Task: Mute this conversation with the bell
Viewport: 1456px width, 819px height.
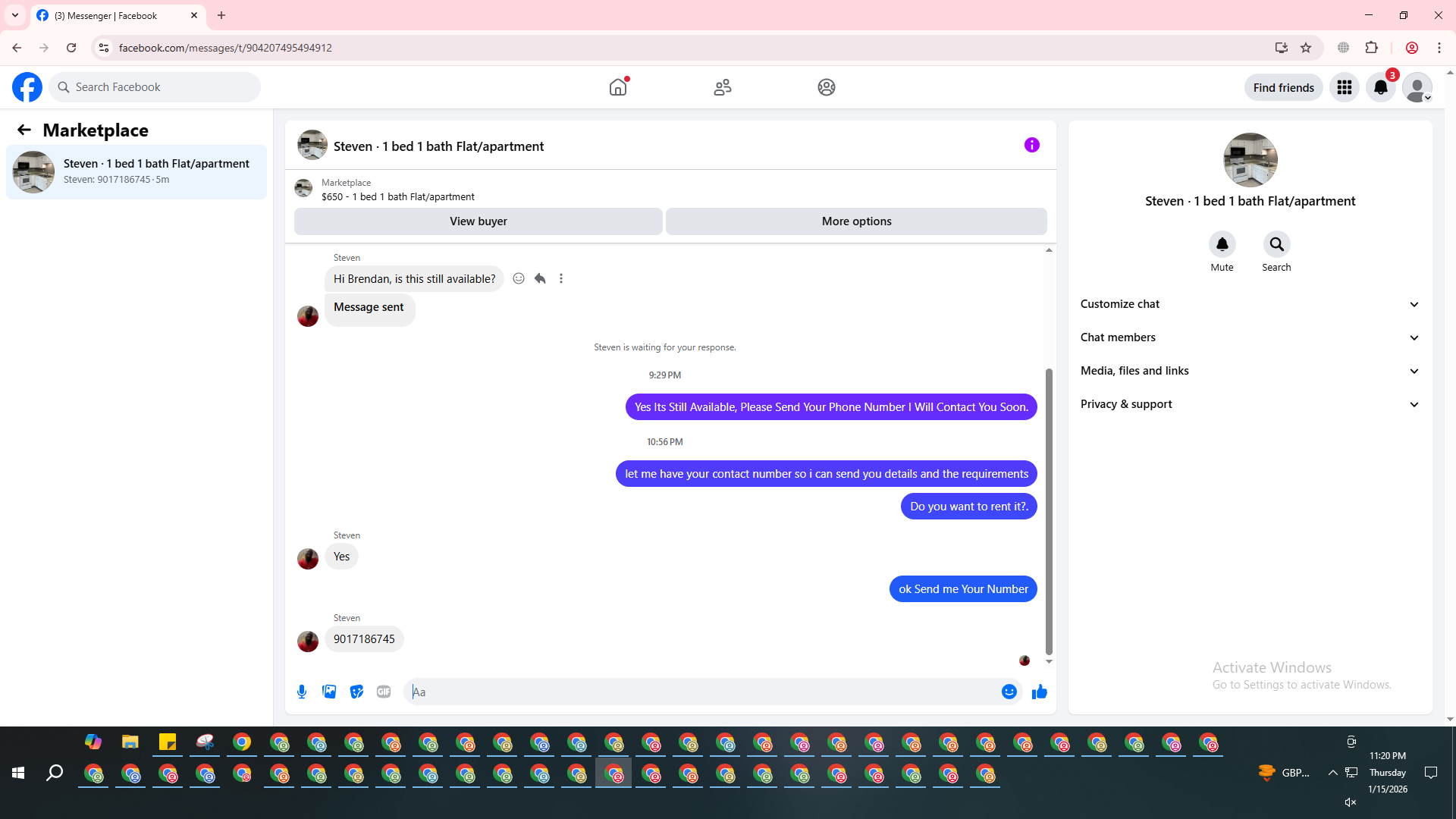Action: [1222, 244]
